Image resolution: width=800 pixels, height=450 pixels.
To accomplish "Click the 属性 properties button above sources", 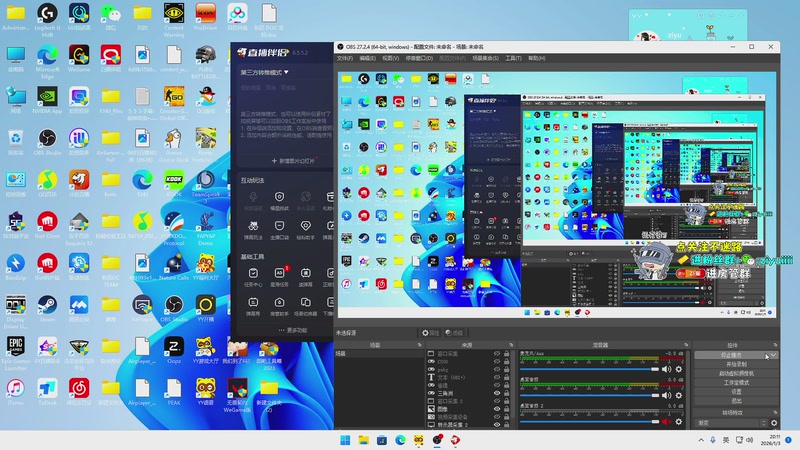I will pyautogui.click(x=430, y=333).
